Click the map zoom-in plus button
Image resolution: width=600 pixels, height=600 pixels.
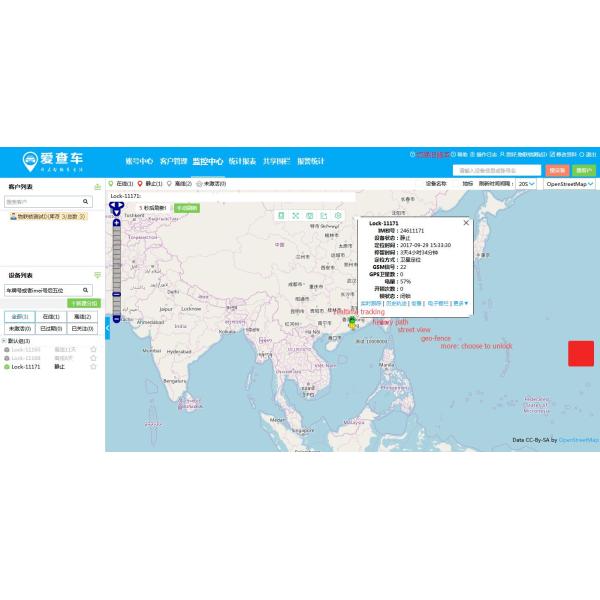tap(116, 222)
